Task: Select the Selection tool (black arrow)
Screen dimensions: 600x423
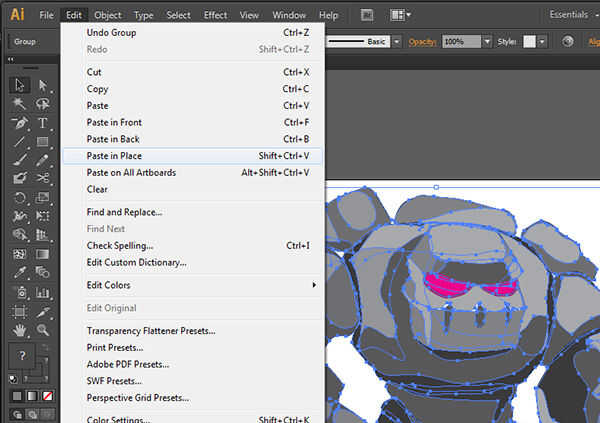Action: pyautogui.click(x=19, y=85)
